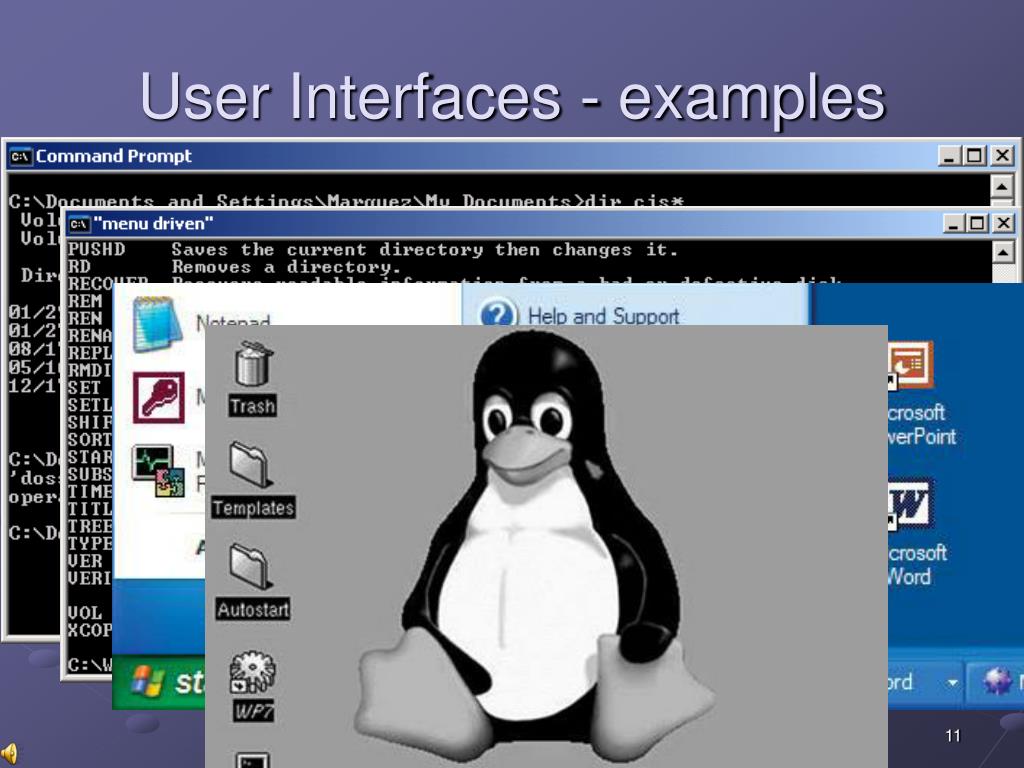Minimize the Command Prompt window

click(950, 155)
